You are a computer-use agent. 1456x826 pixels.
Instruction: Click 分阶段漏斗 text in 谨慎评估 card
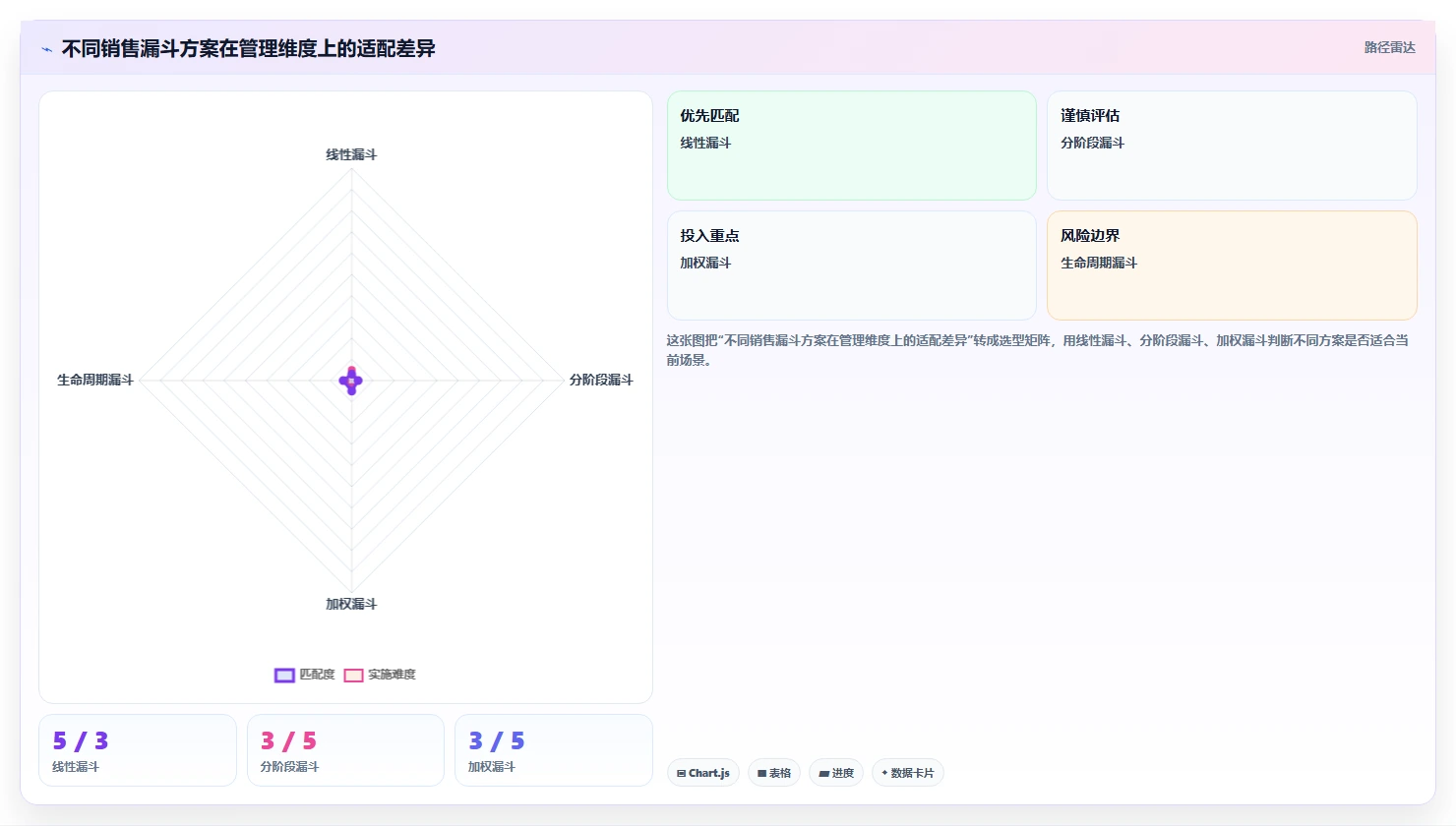tap(1092, 143)
